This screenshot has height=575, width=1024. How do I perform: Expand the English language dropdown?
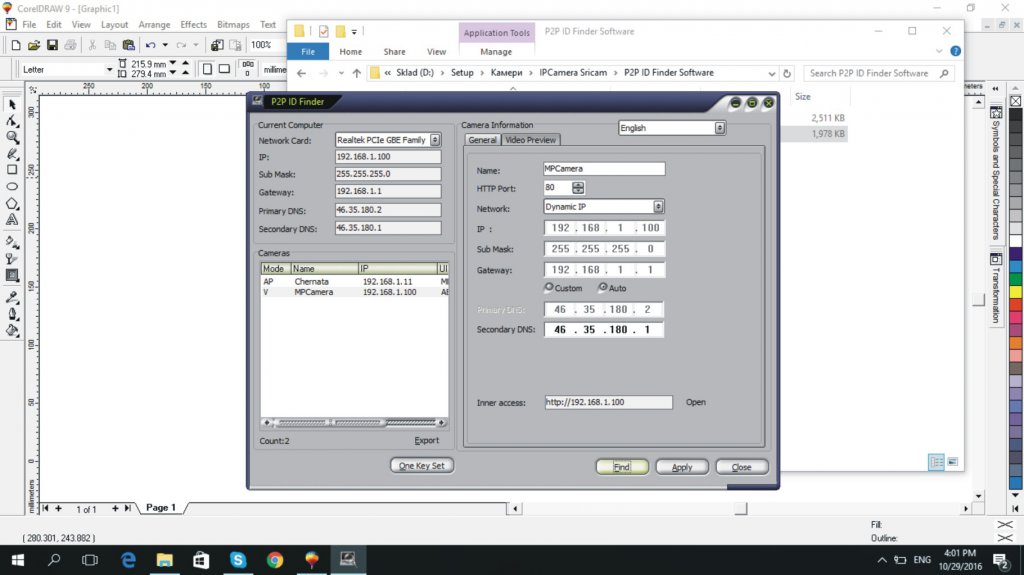[x=719, y=128]
